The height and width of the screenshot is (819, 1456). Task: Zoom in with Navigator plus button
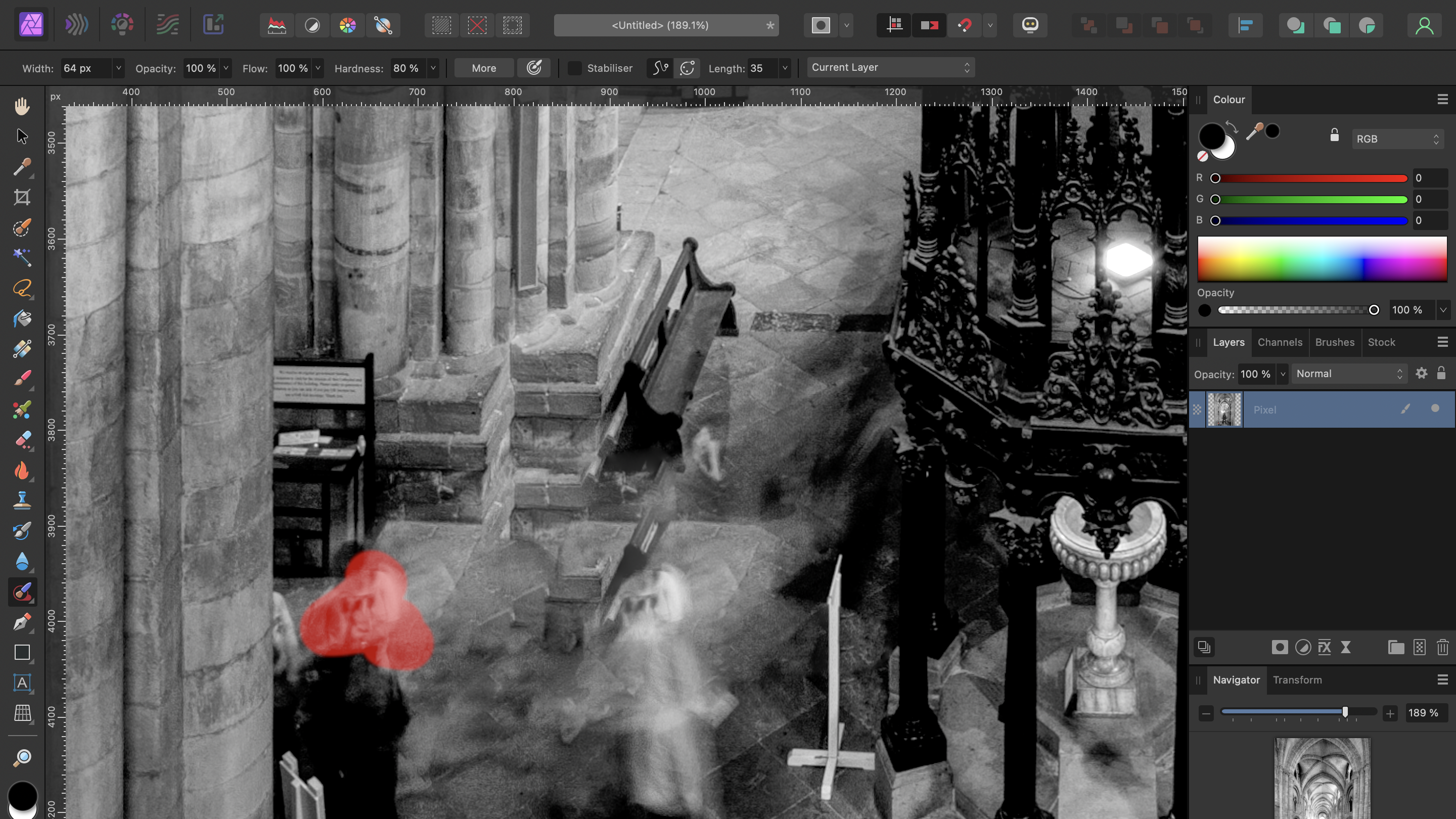point(1390,713)
